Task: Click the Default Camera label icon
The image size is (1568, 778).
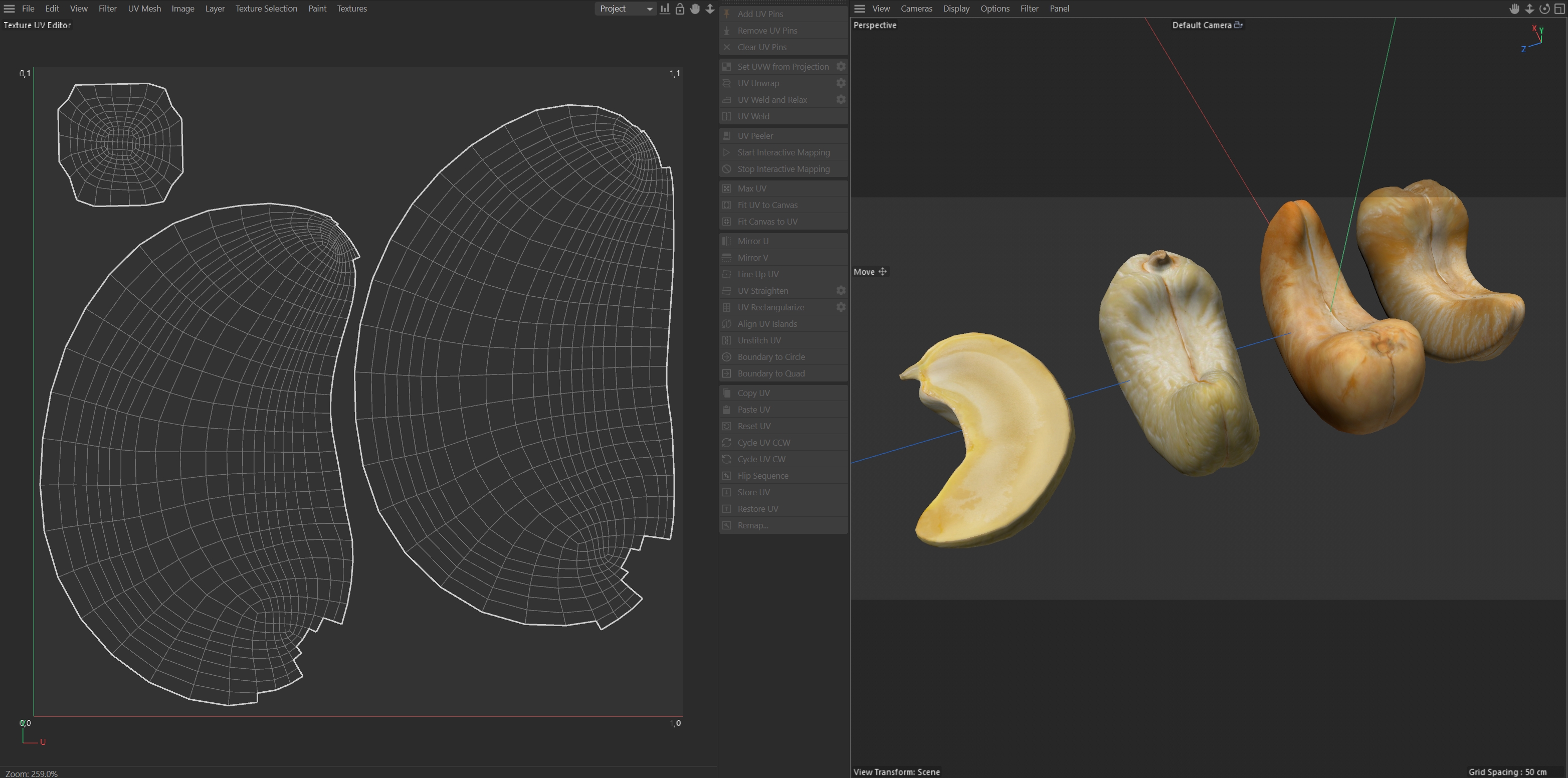Action: (x=1238, y=25)
